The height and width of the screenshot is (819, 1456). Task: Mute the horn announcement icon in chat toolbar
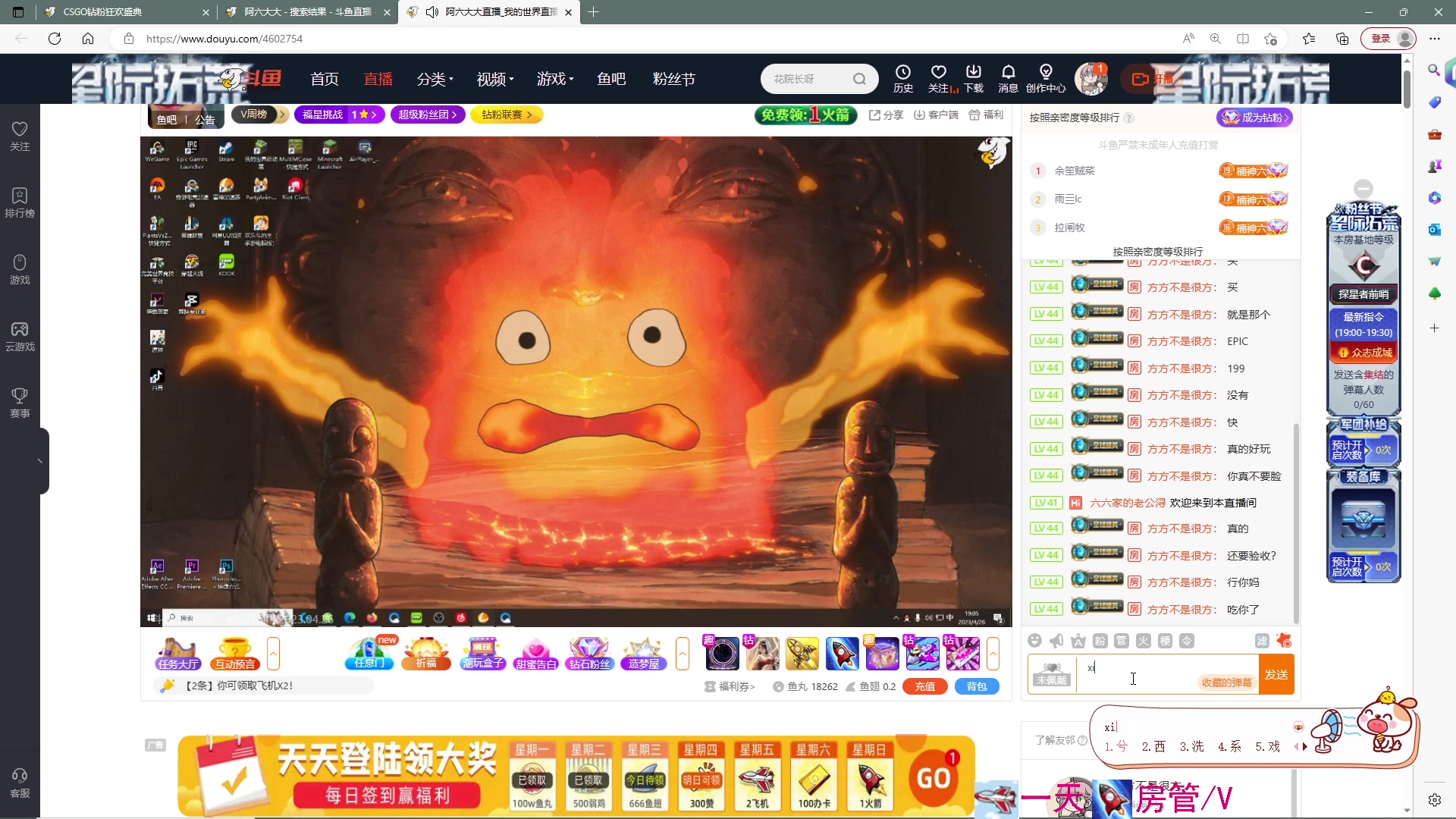(1056, 641)
